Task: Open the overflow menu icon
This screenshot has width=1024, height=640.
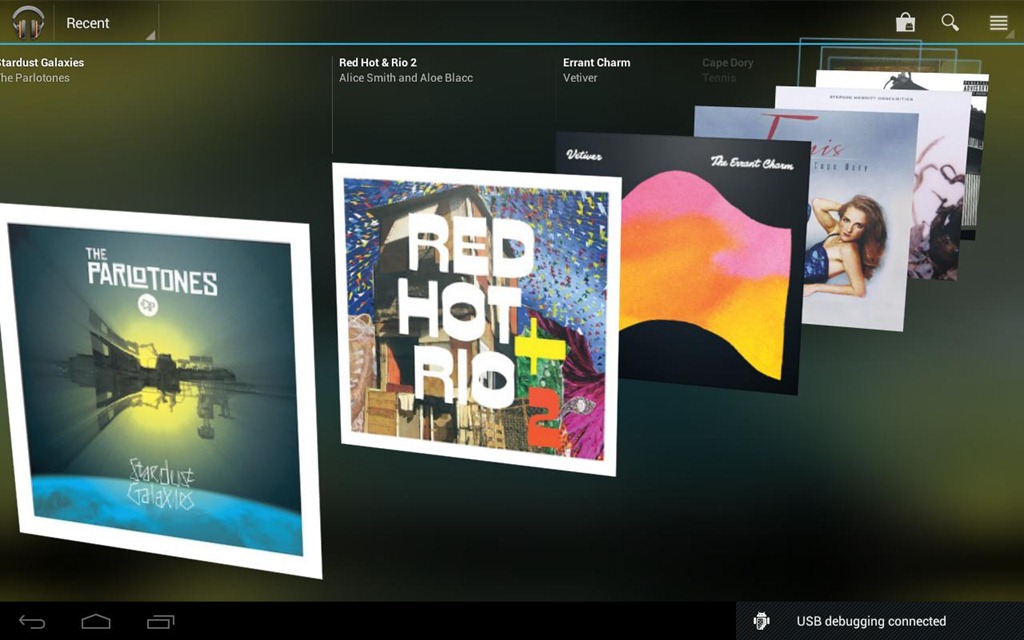Action: tap(998, 22)
